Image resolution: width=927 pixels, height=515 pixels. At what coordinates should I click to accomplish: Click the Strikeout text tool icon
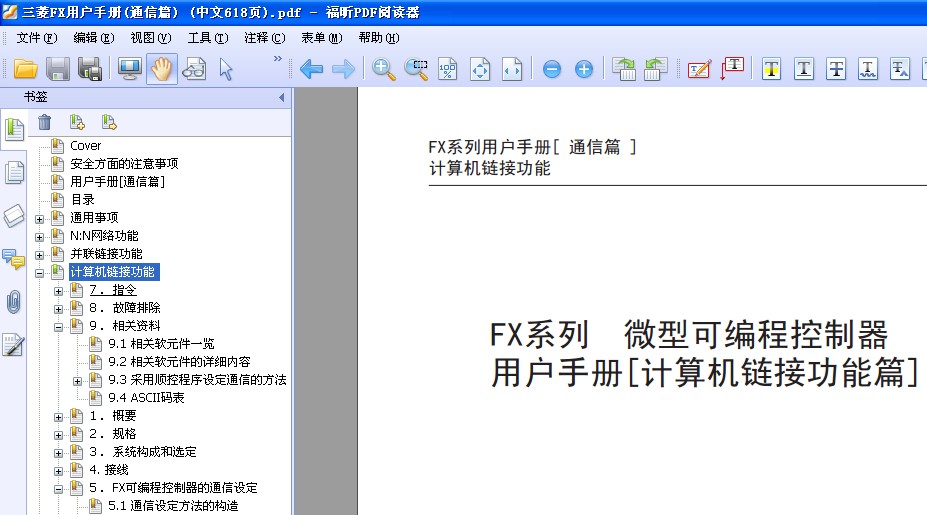pyautogui.click(x=836, y=69)
